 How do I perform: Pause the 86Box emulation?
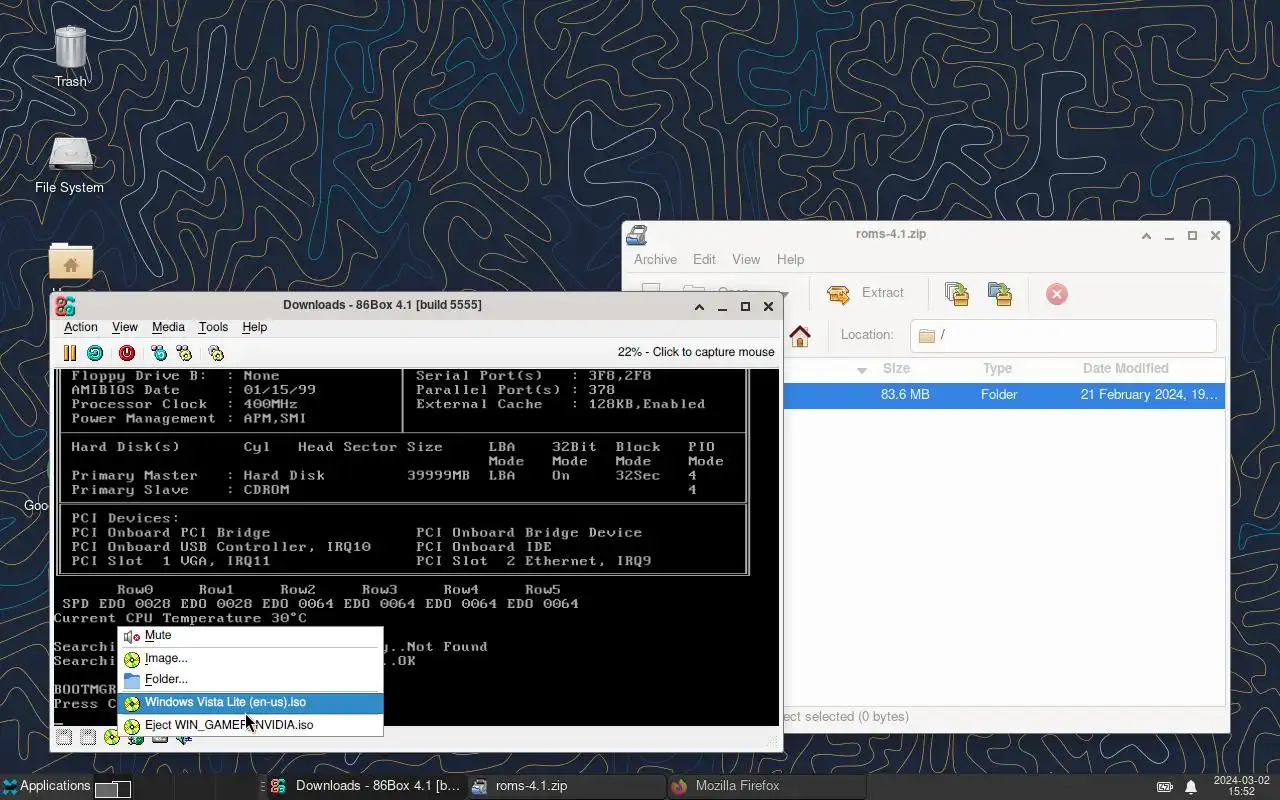click(69, 353)
